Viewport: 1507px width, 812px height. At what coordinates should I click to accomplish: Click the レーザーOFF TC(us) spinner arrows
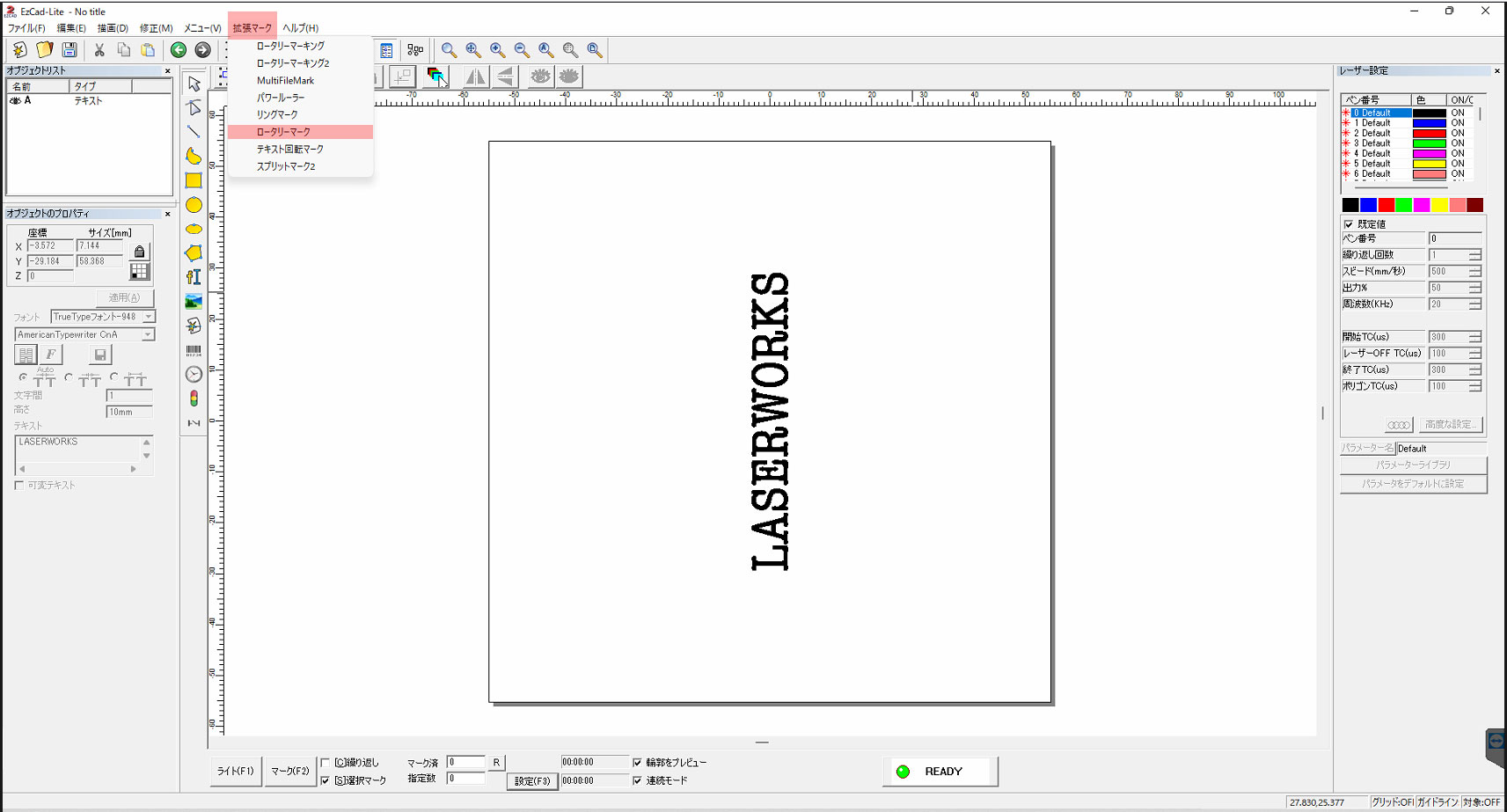pyautogui.click(x=1475, y=354)
